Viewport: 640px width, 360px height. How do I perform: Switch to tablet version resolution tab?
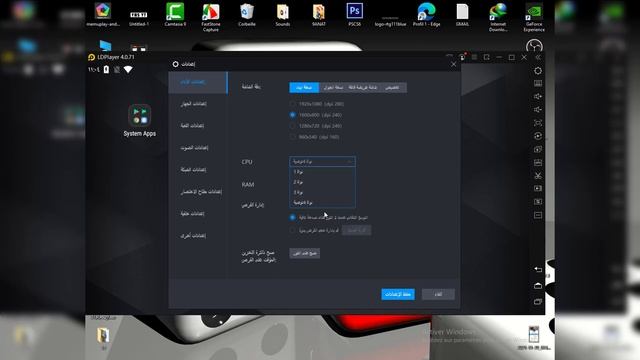click(x=304, y=87)
